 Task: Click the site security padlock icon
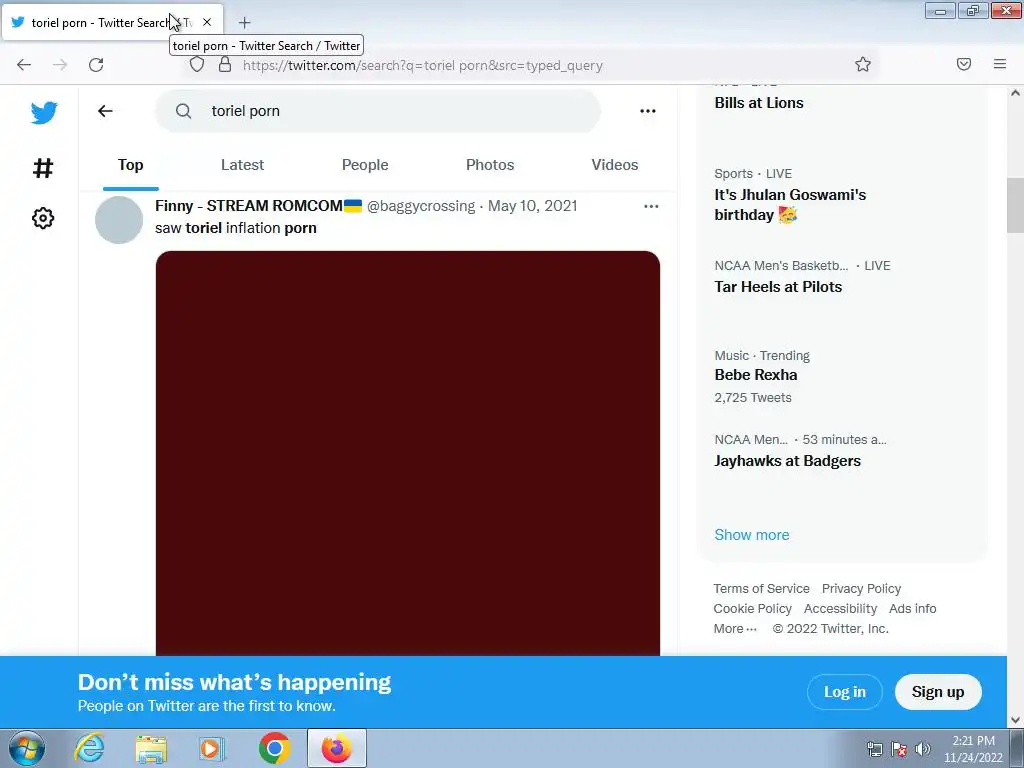225,65
